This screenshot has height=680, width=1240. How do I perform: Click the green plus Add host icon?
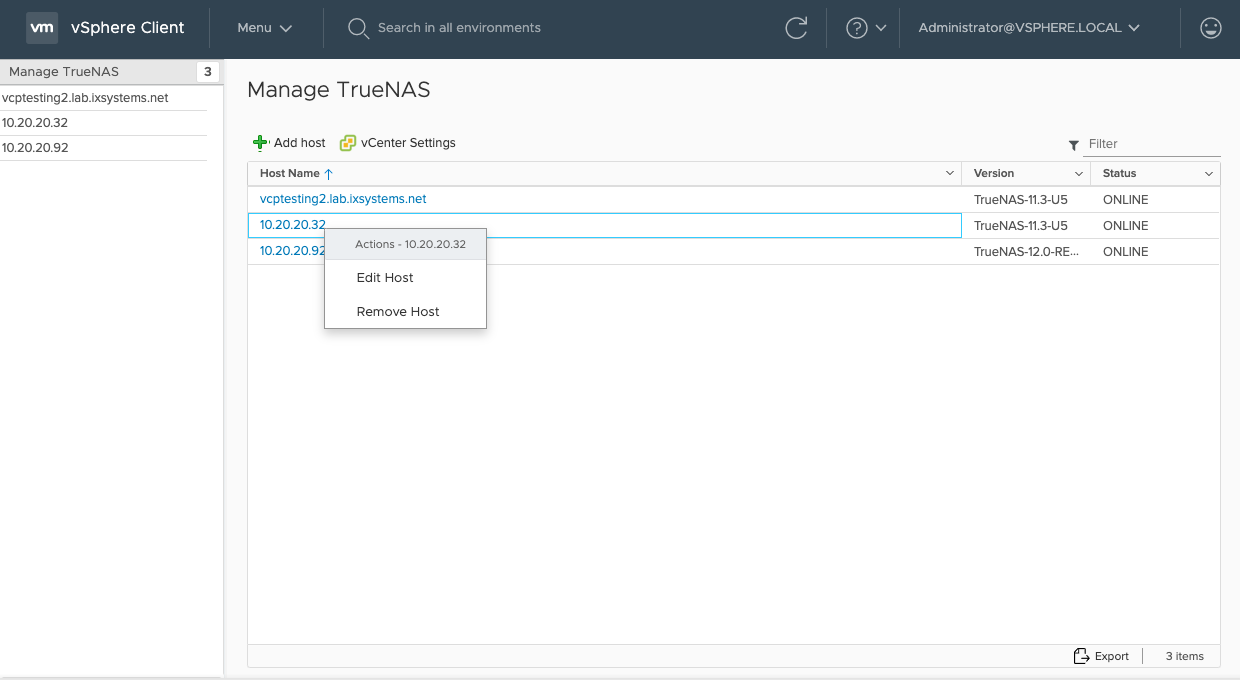(261, 143)
